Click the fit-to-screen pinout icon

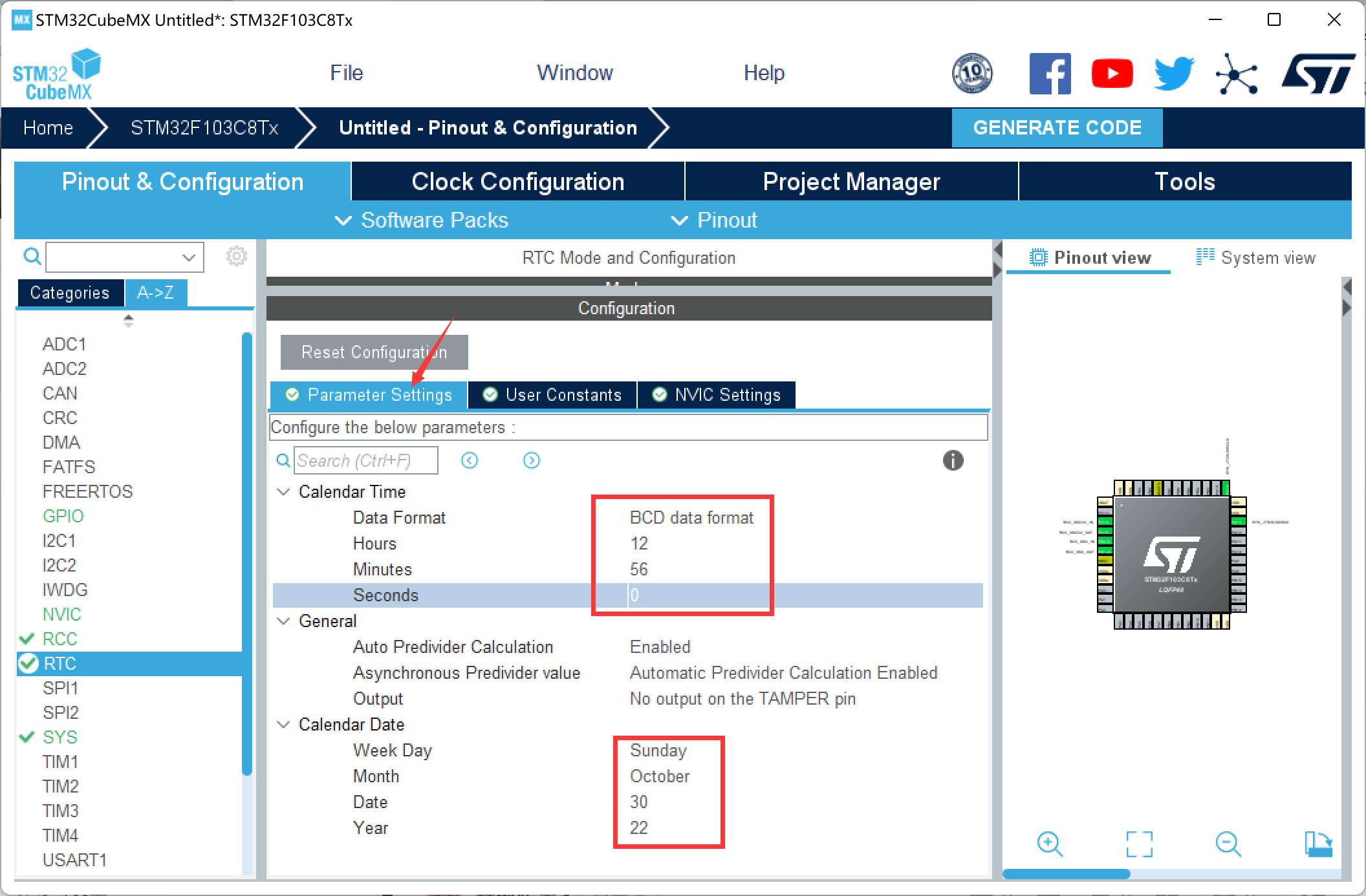click(x=1139, y=844)
